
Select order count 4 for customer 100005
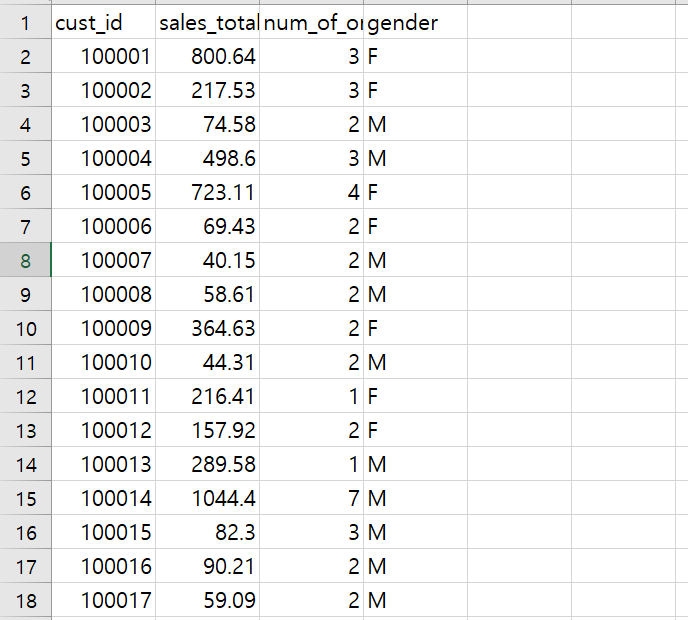pos(312,192)
